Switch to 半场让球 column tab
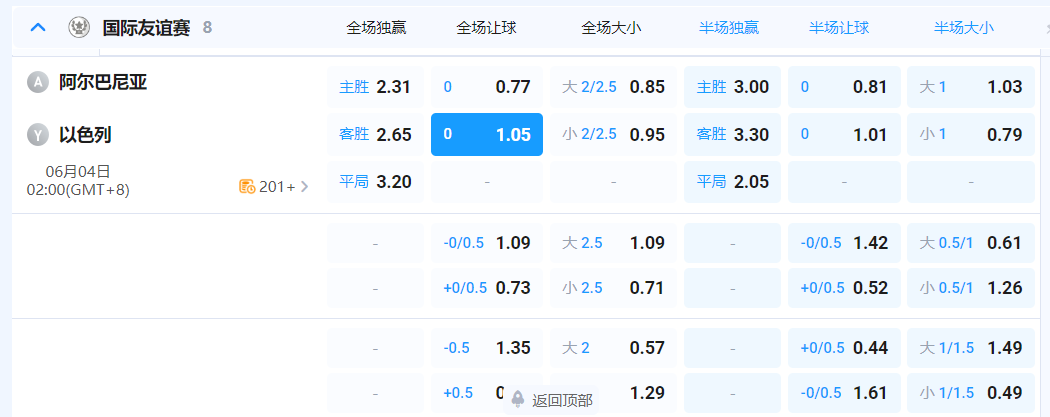The width and height of the screenshot is (1050, 417). point(839,27)
